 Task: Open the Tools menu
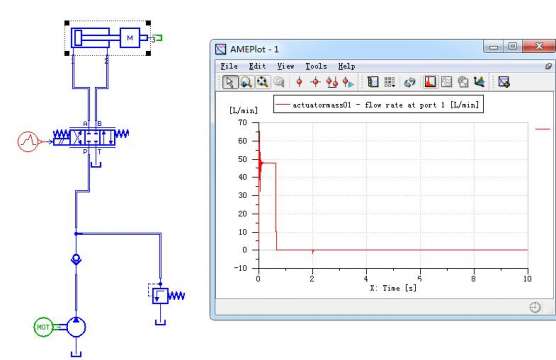coord(316,66)
